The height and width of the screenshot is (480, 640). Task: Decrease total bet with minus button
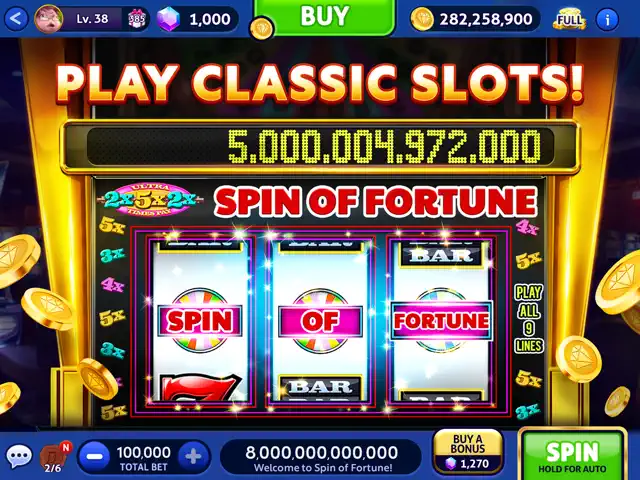pyautogui.click(x=94, y=456)
